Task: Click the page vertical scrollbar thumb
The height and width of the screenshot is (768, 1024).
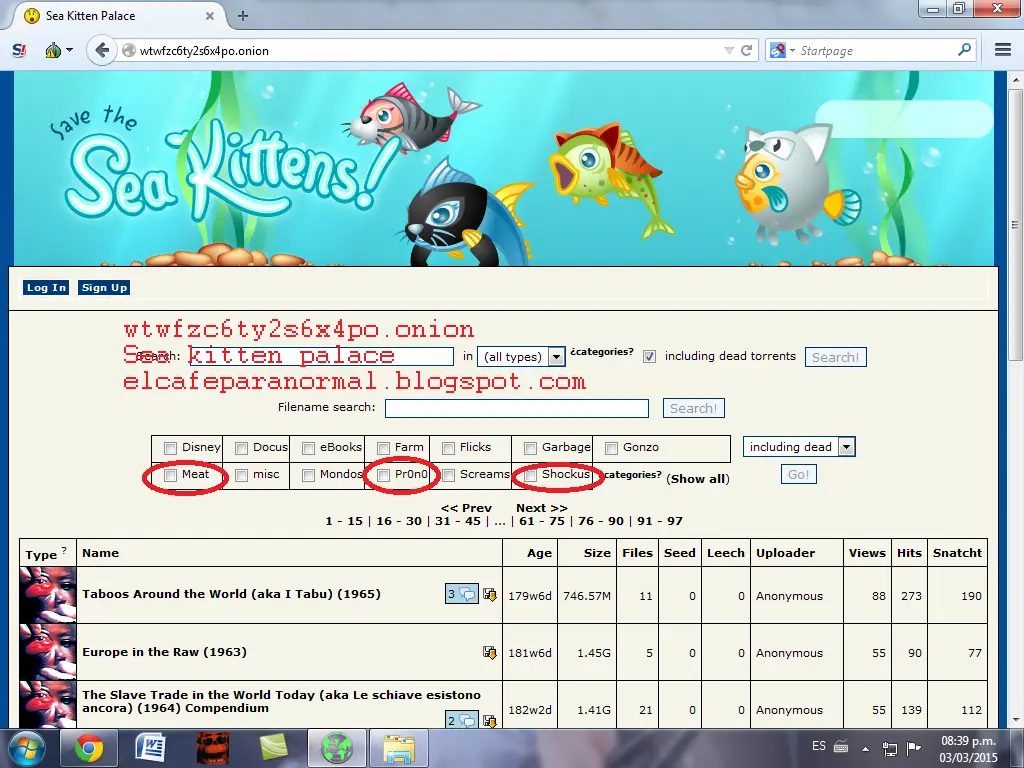Action: (1016, 224)
